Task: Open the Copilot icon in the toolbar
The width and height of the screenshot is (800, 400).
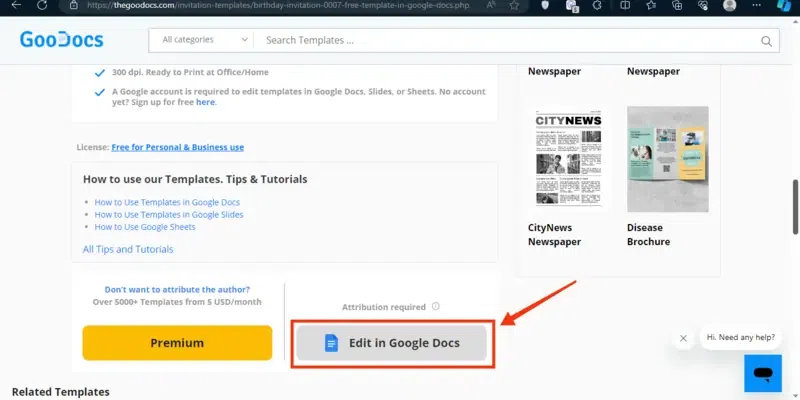Action: click(784, 5)
